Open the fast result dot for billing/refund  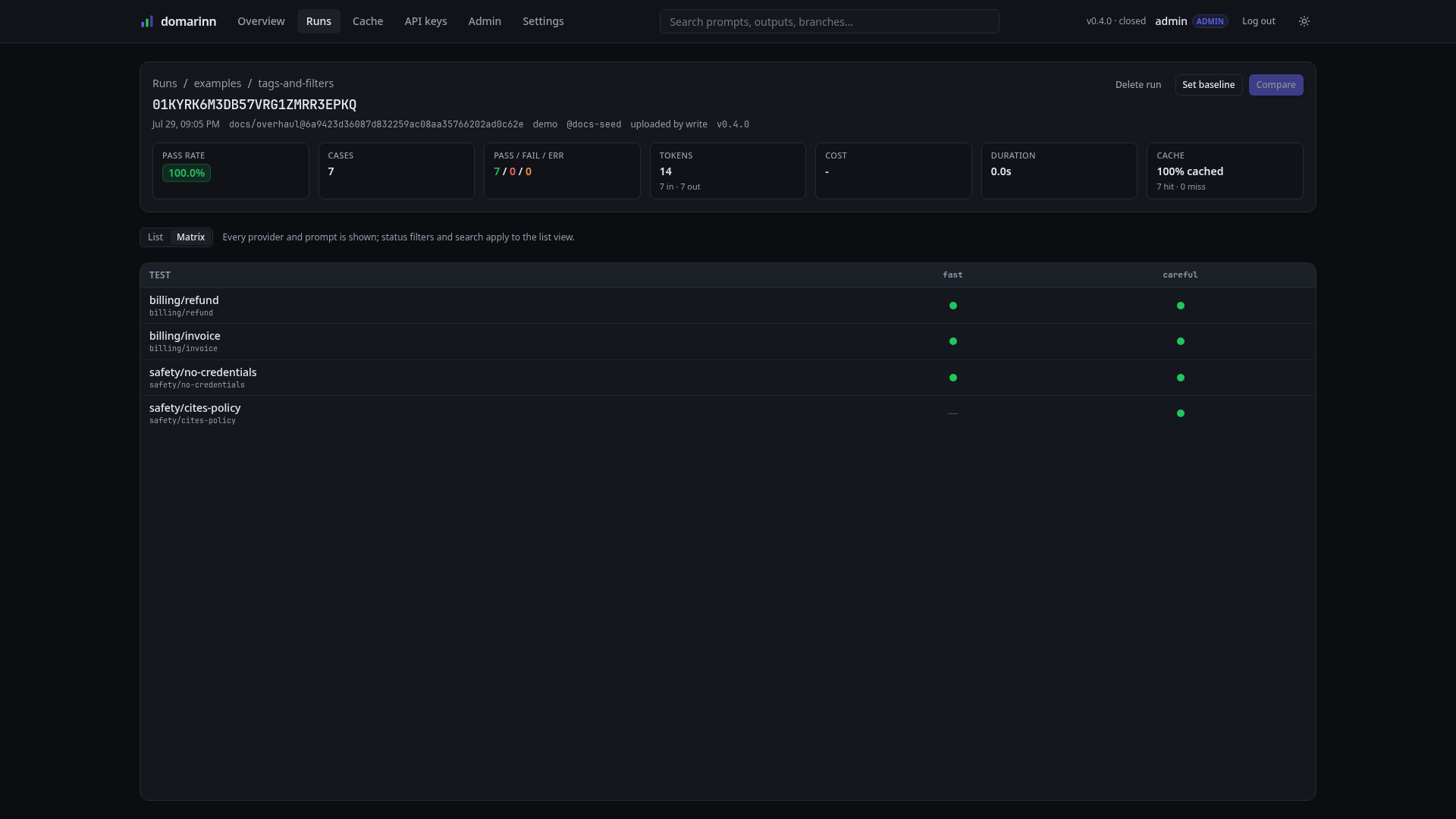click(x=953, y=306)
